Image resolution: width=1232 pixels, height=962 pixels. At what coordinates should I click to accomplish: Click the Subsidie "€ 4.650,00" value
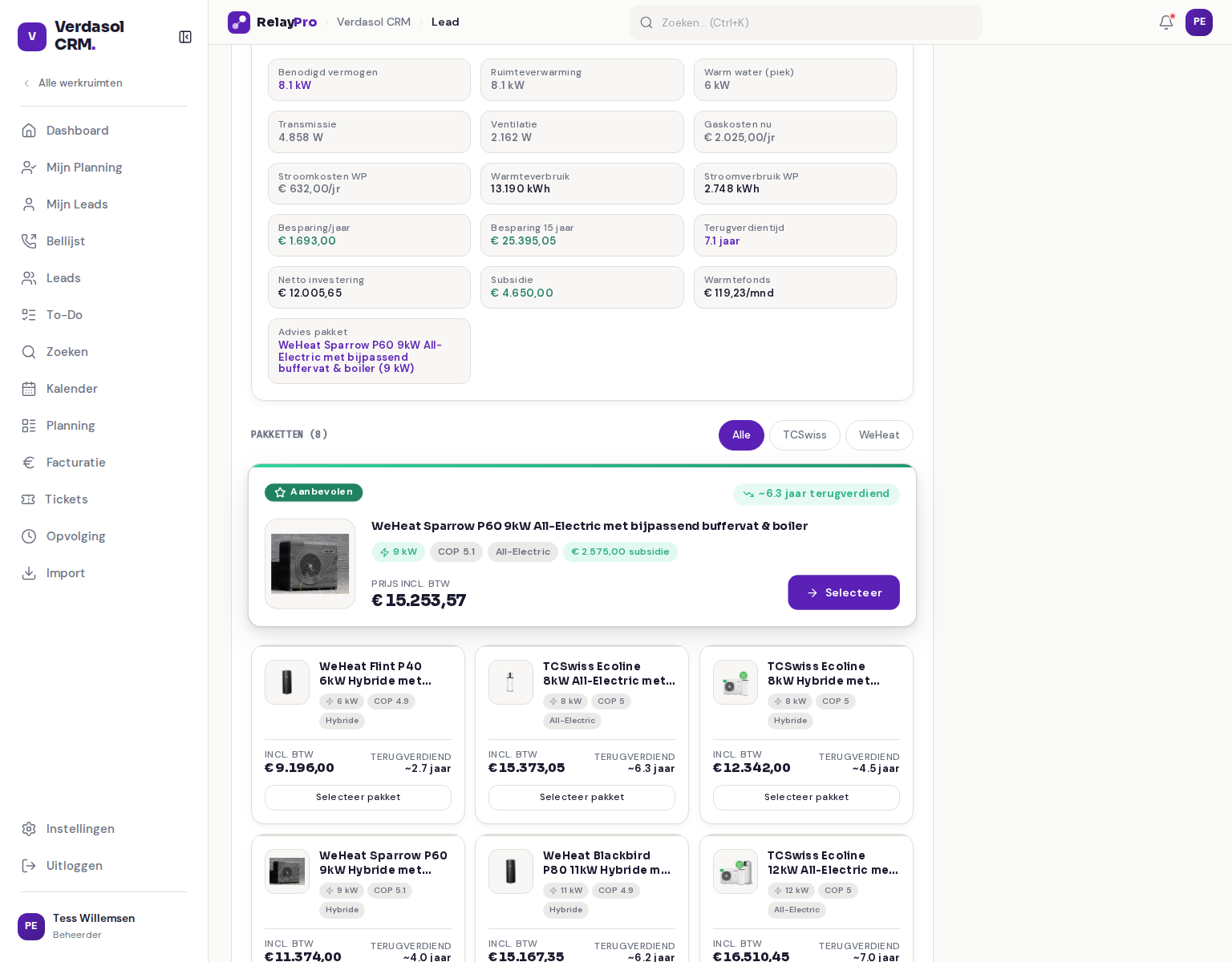(522, 293)
